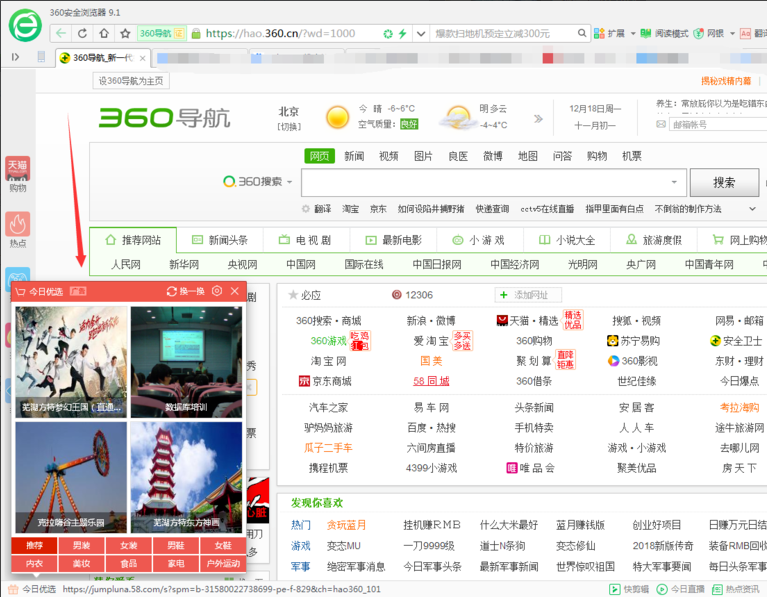Viewport: 767px width, 597px height.
Task: Click the settings gear on 今日优选 popup
Action: click(x=217, y=291)
